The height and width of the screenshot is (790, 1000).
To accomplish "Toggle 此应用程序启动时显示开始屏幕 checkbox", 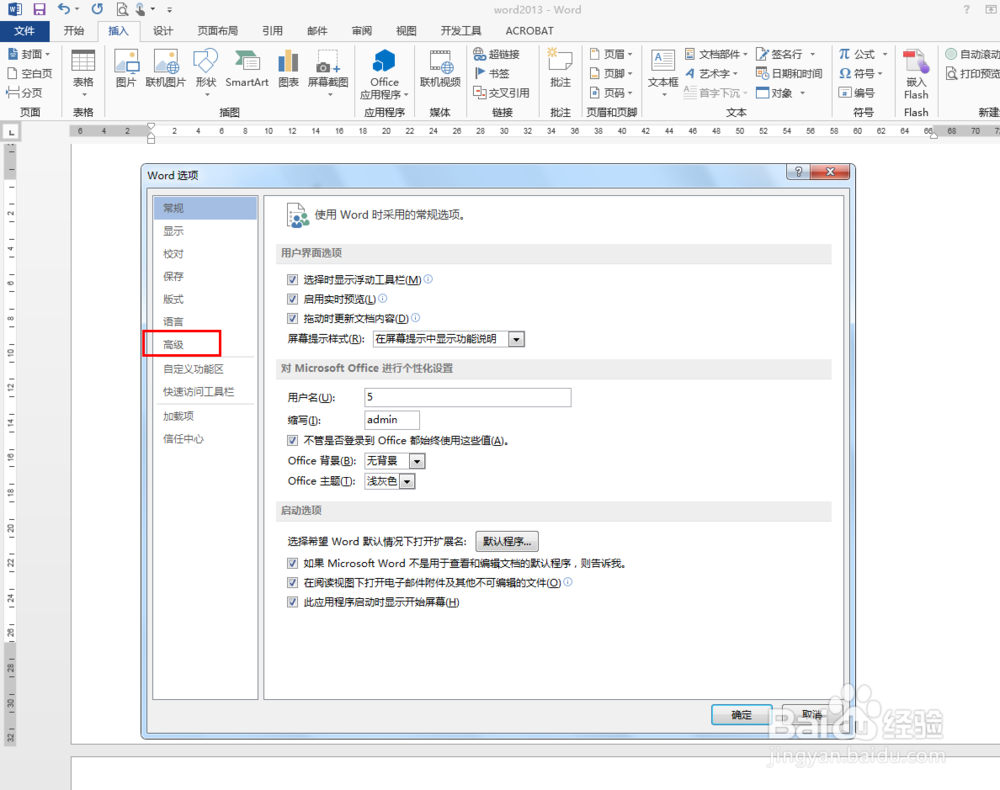I will pos(293,602).
